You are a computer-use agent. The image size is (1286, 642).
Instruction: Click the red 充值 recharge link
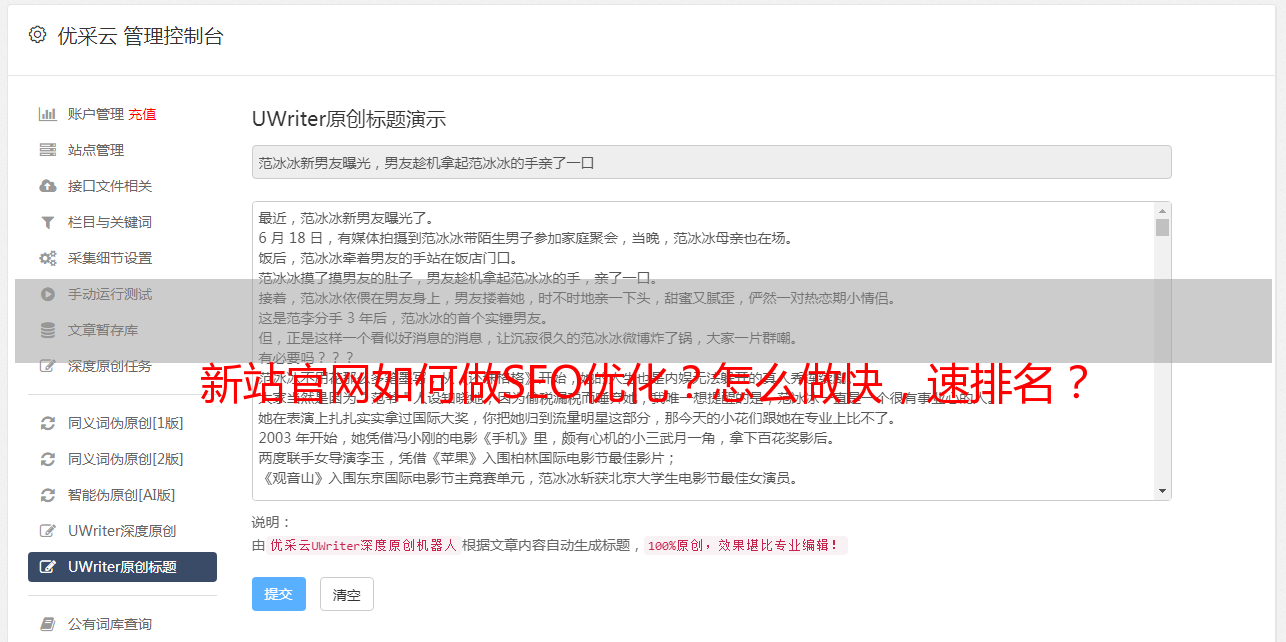[142, 114]
